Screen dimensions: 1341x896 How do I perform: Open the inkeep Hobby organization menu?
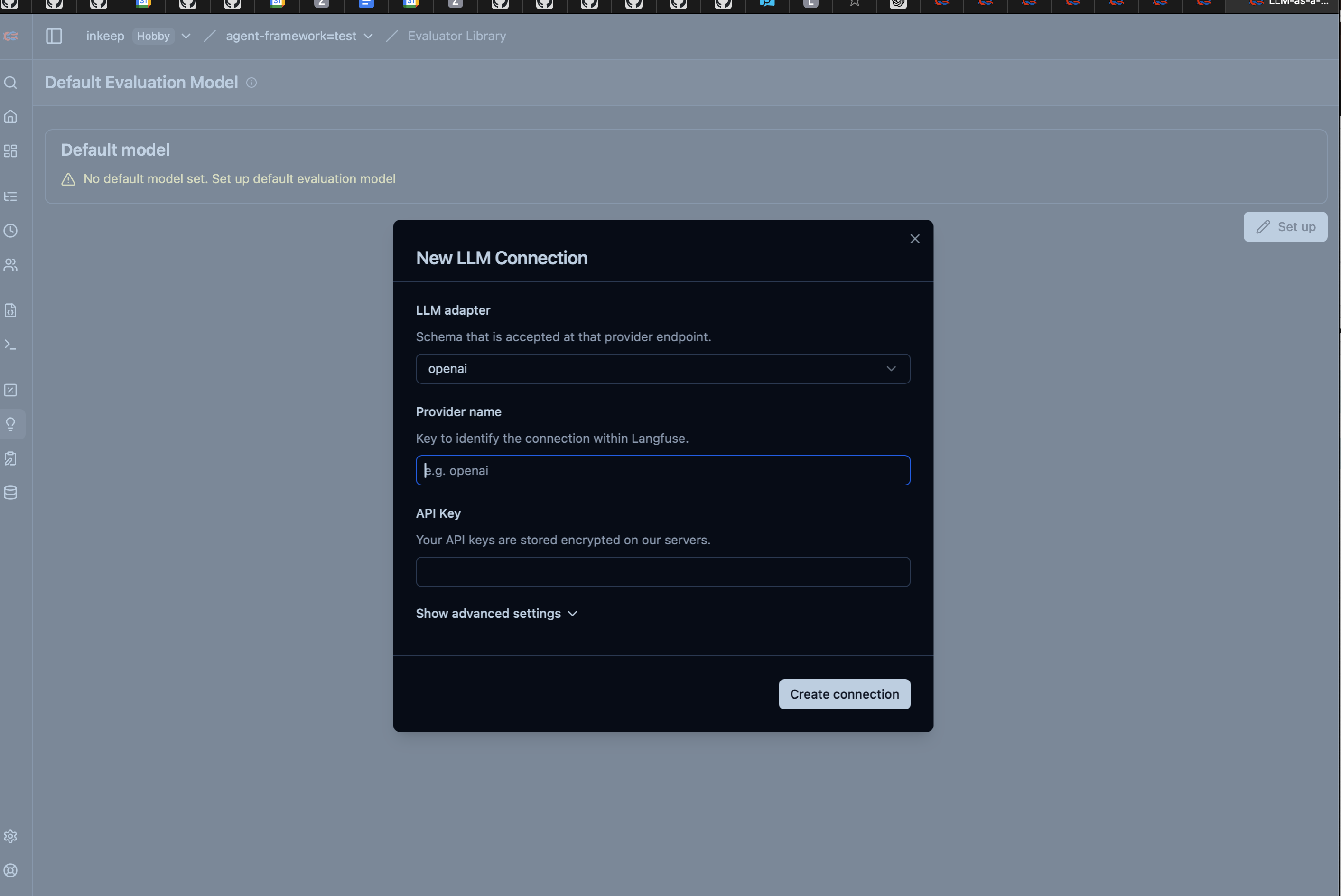137,36
